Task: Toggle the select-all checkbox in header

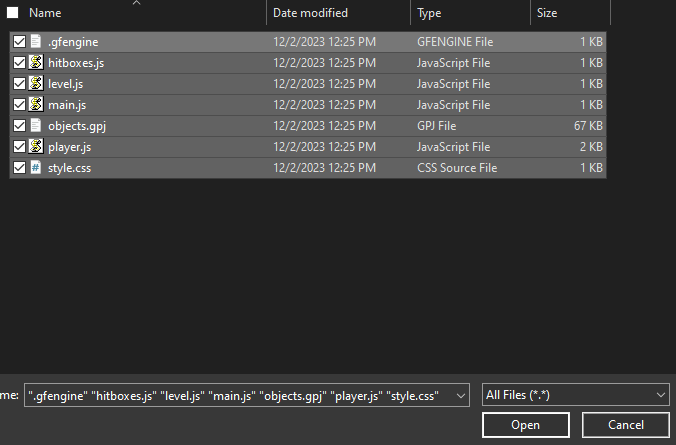Action: click(x=13, y=13)
